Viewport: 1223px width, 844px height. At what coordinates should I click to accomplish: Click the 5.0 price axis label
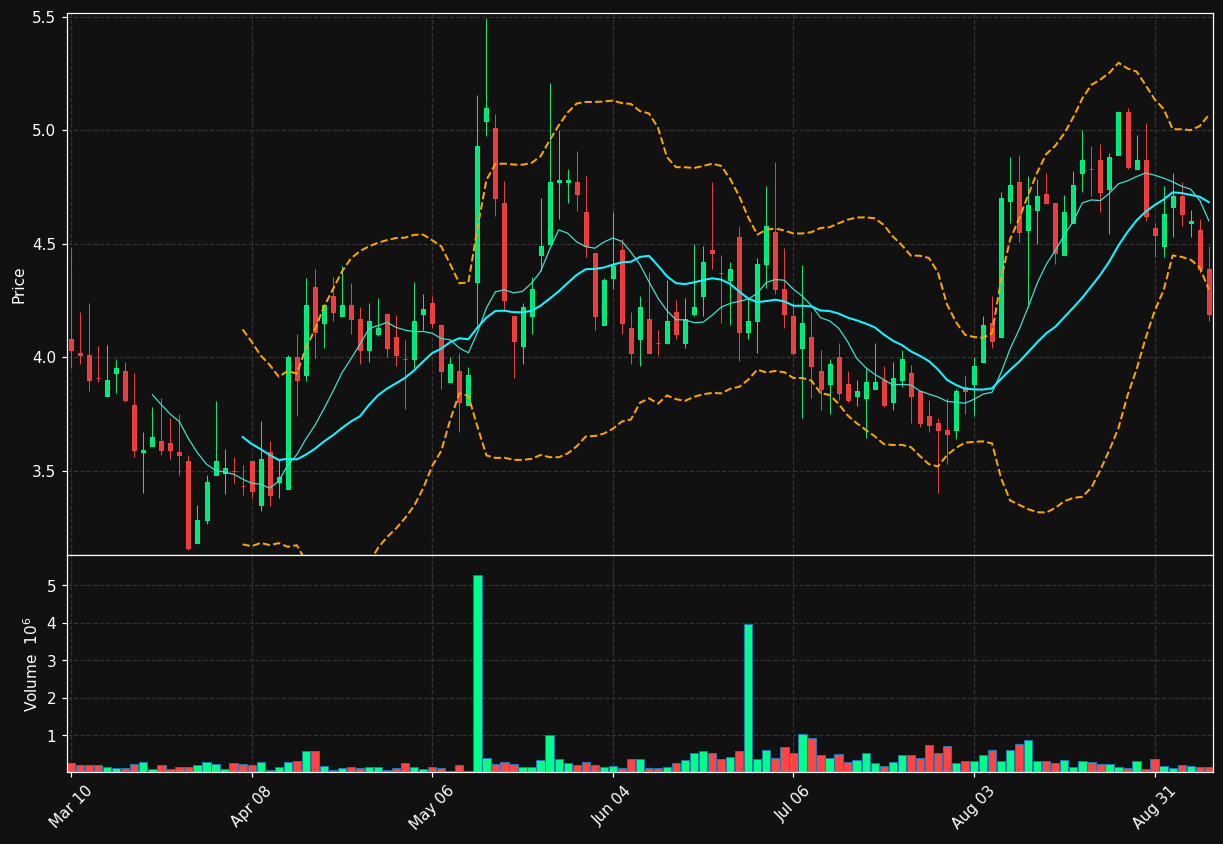point(46,131)
